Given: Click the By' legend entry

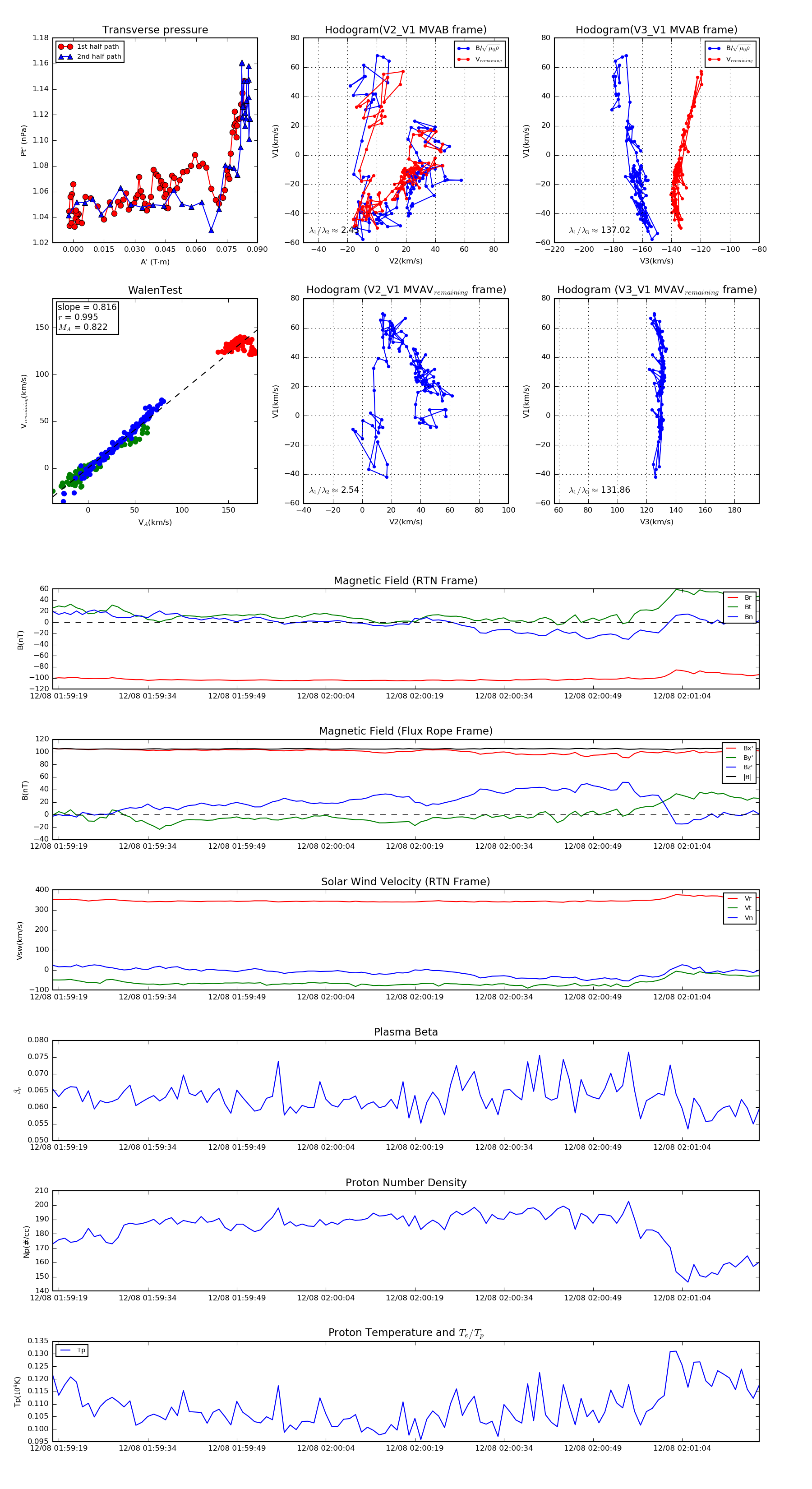Looking at the screenshot, I should click(740, 758).
